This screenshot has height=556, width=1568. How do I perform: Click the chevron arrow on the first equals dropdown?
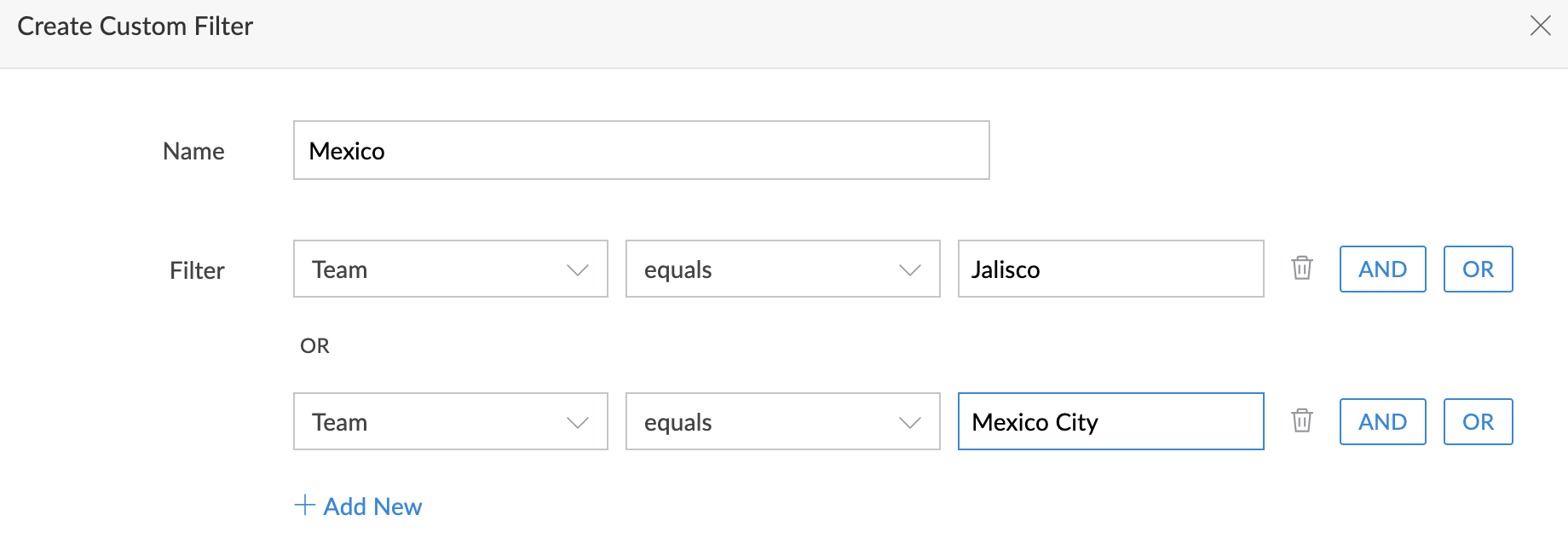tap(910, 270)
